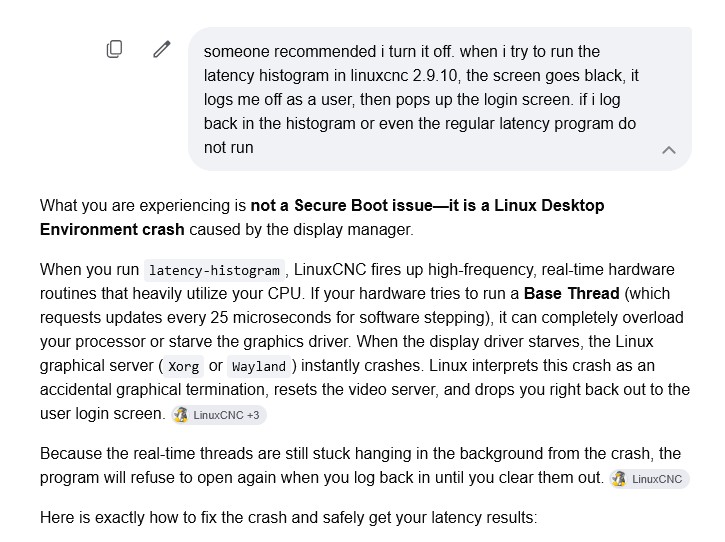725x542 pixels.
Task: Click the bold "Environment crash" text
Action: coord(112,229)
